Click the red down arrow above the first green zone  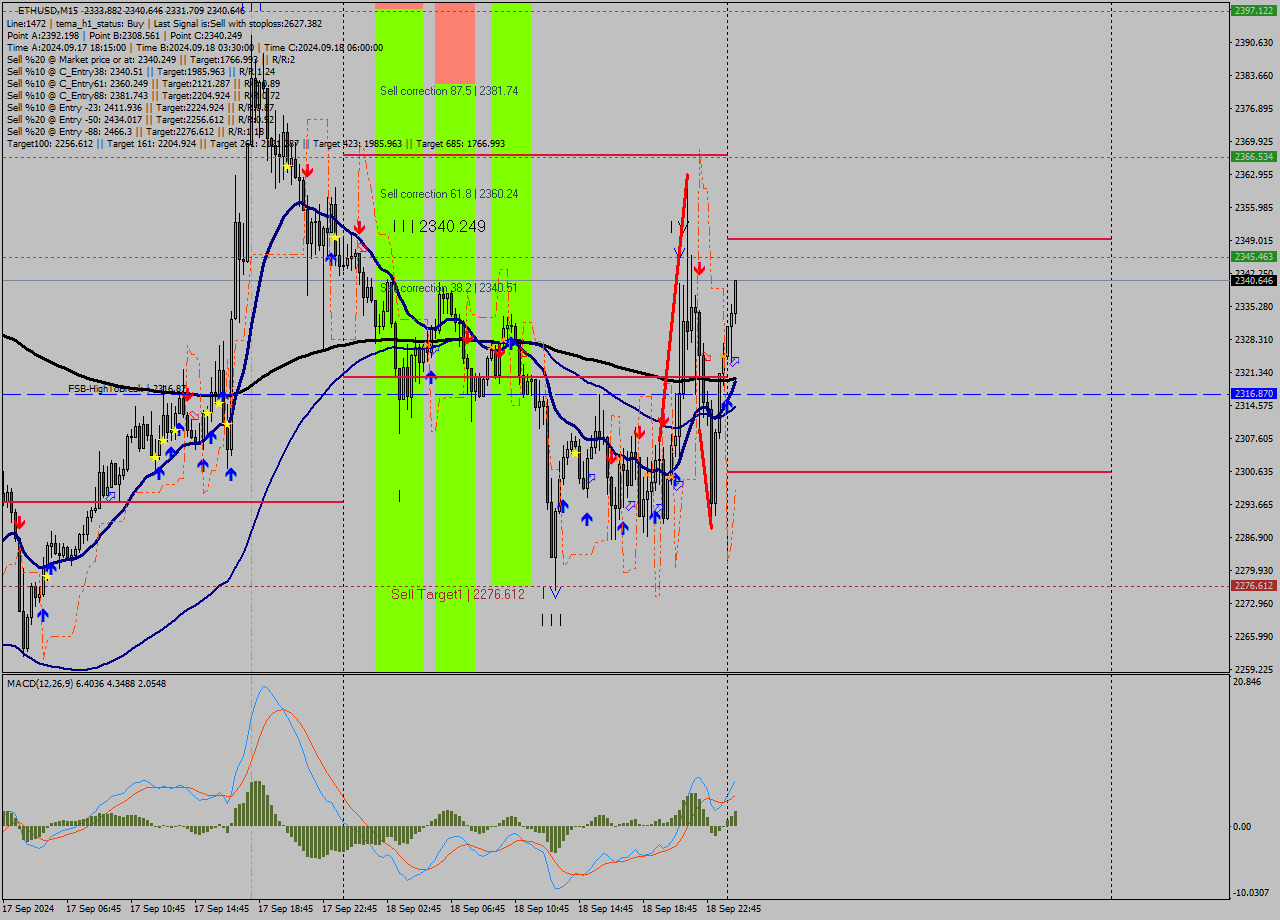(x=359, y=226)
